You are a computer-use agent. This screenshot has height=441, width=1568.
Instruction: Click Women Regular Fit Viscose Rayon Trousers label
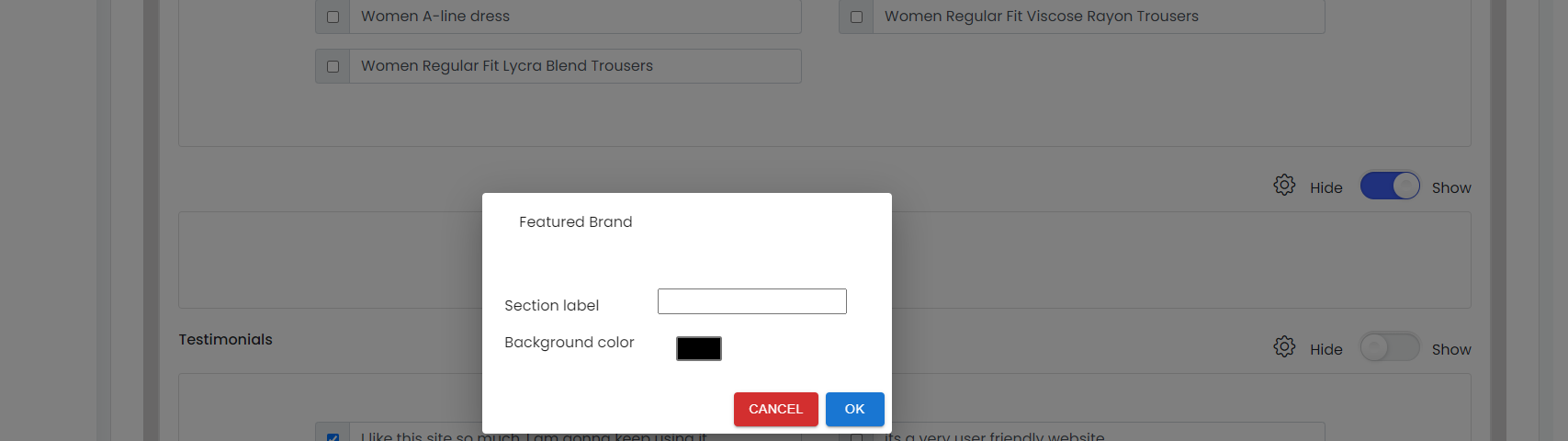[x=1042, y=16]
